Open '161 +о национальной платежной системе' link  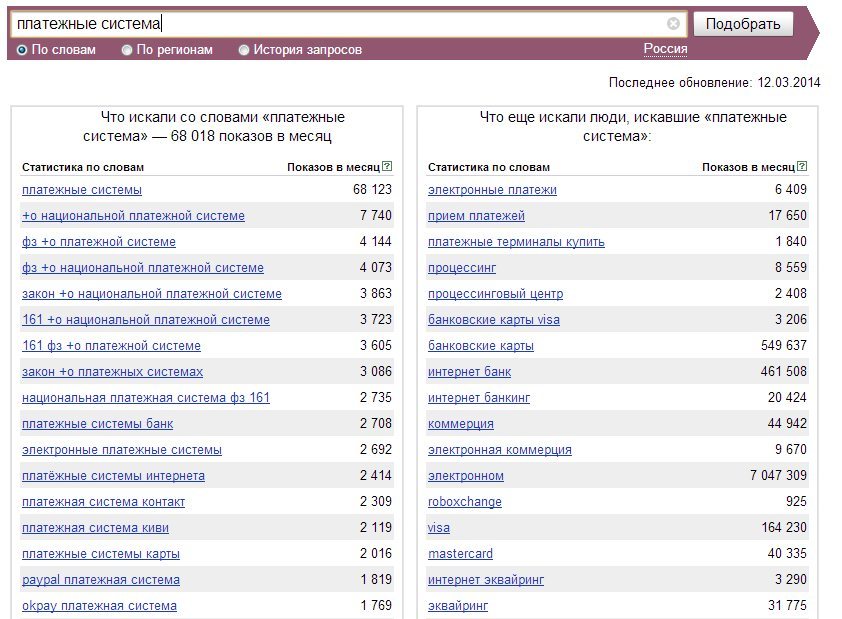point(146,320)
